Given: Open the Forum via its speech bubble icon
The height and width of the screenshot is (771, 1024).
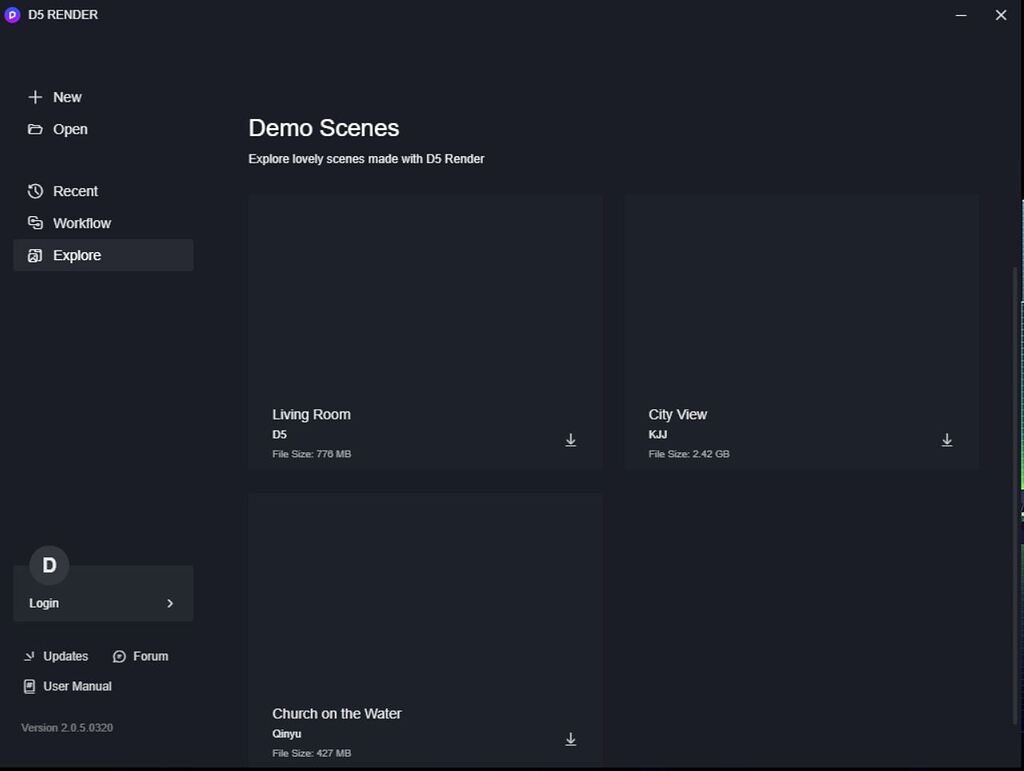Looking at the screenshot, I should click(119, 656).
